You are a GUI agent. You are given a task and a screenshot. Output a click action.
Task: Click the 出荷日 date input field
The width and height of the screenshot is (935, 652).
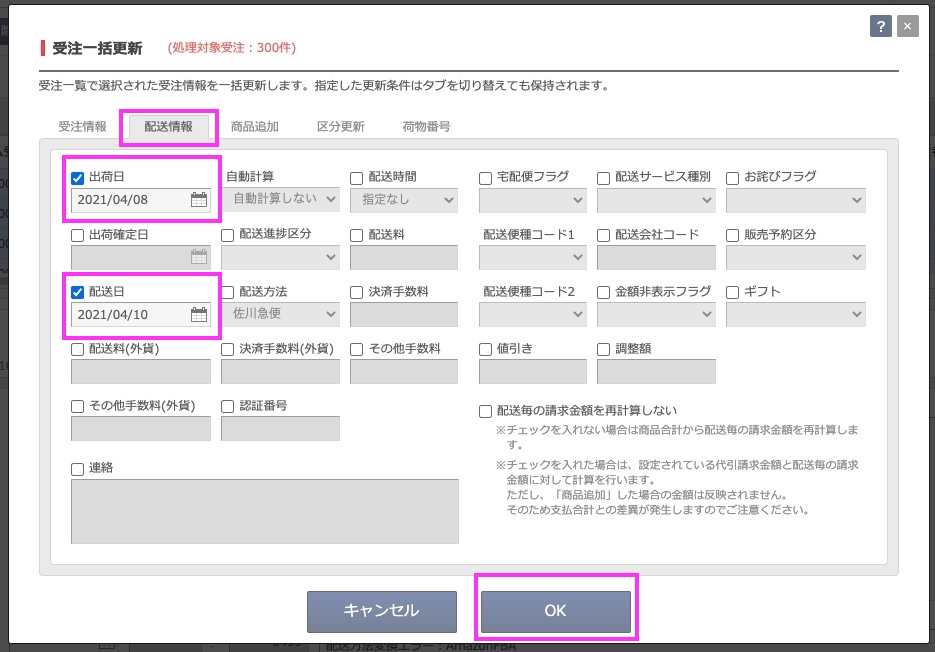point(128,200)
